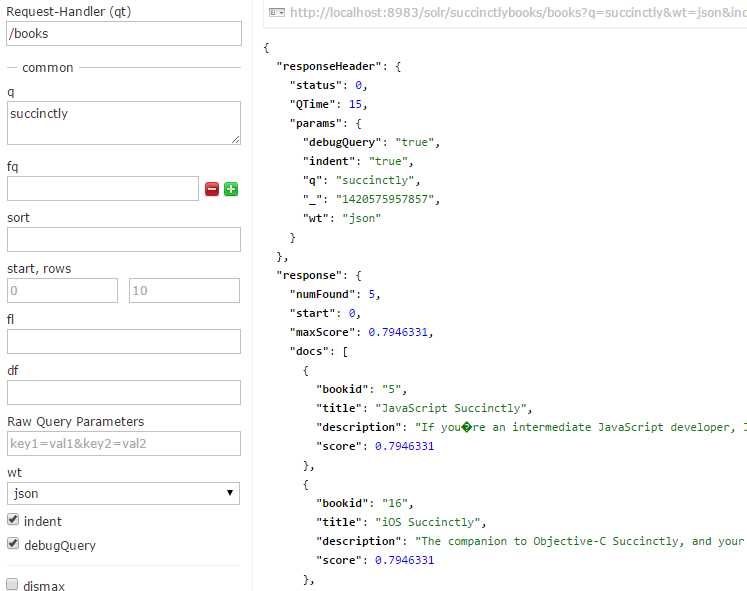The height and width of the screenshot is (591, 747).
Task: Click the "start, rows" label
Action: [x=39, y=269]
